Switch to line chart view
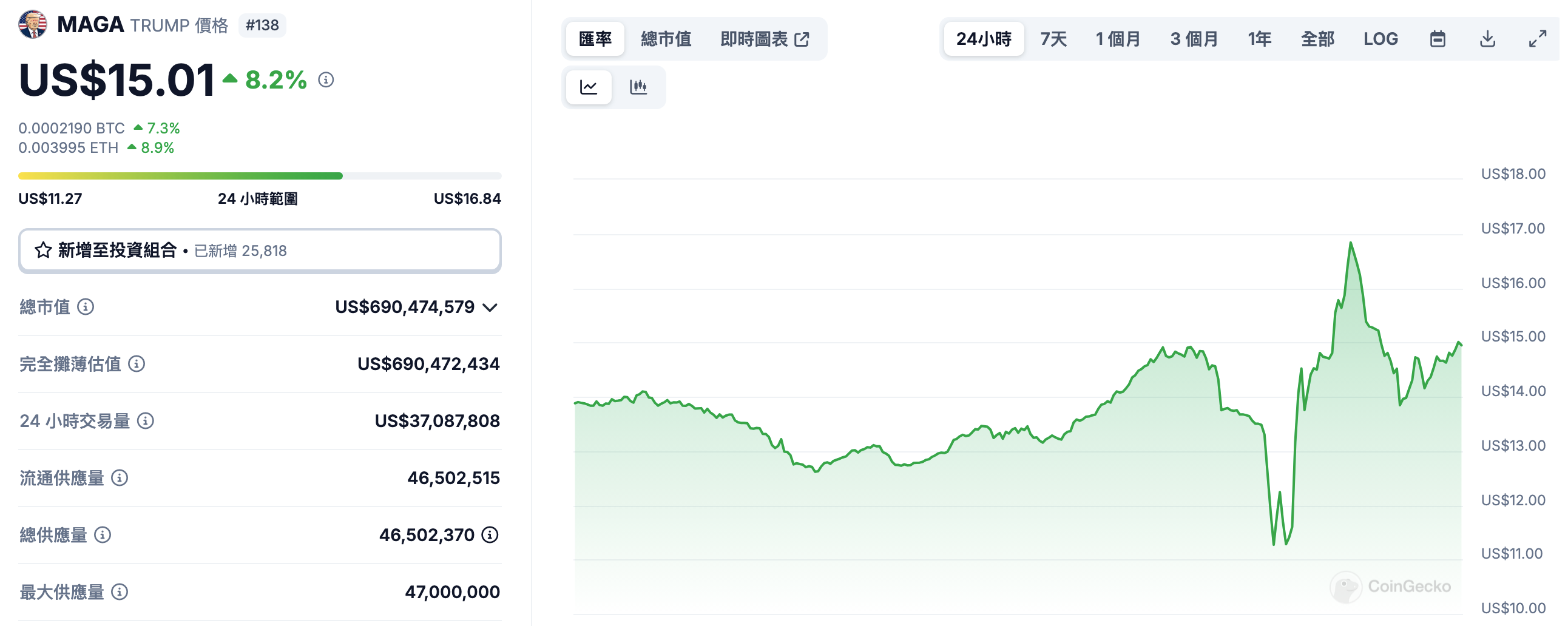1568x626 pixels. pos(589,87)
